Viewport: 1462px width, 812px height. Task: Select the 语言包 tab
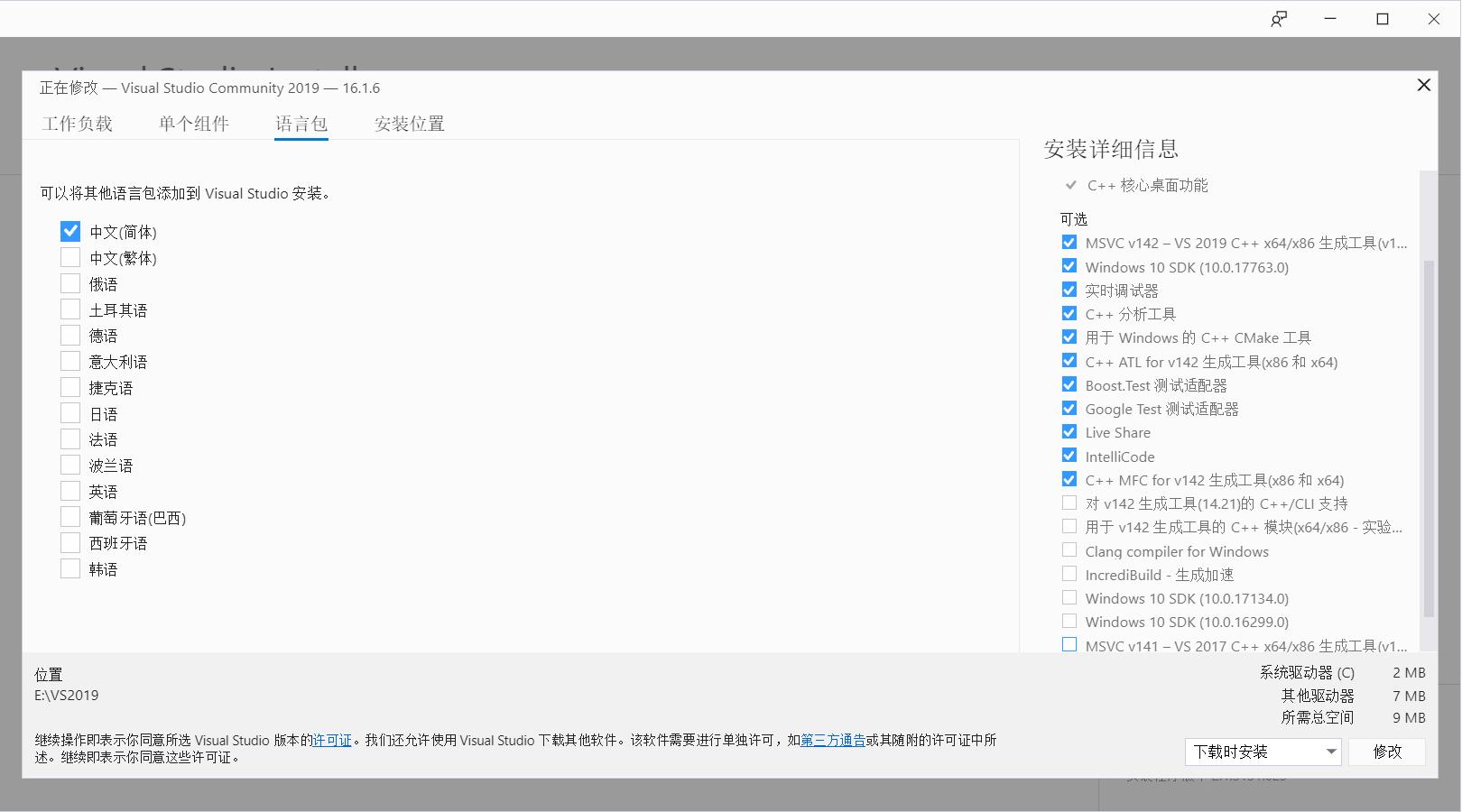tap(301, 124)
